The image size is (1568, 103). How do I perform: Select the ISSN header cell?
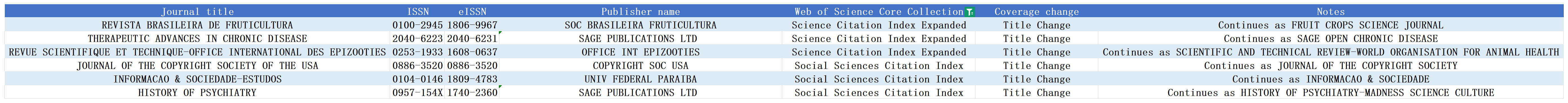(417, 12)
